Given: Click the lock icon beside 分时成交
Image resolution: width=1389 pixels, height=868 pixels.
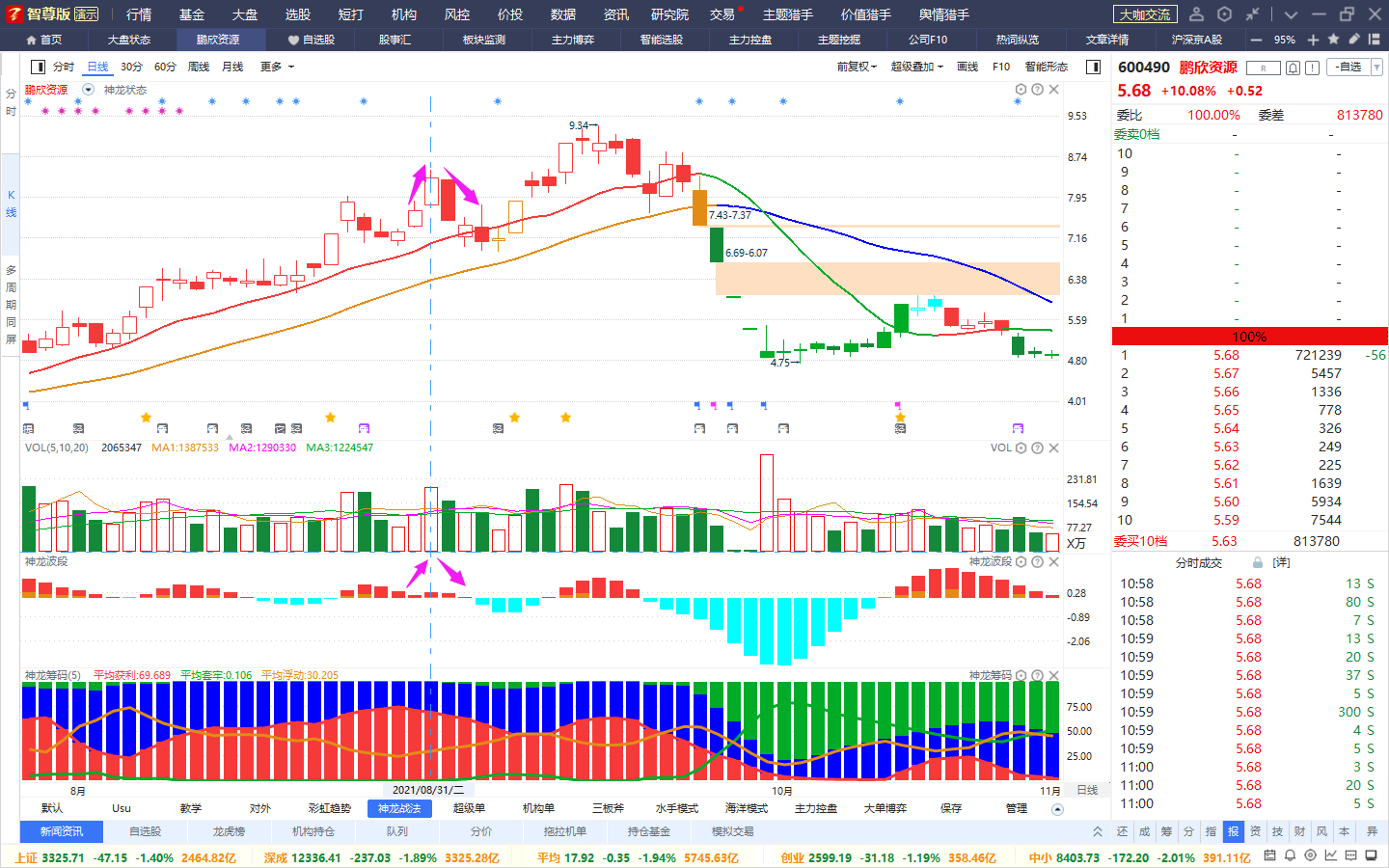Looking at the screenshot, I should (x=1257, y=562).
